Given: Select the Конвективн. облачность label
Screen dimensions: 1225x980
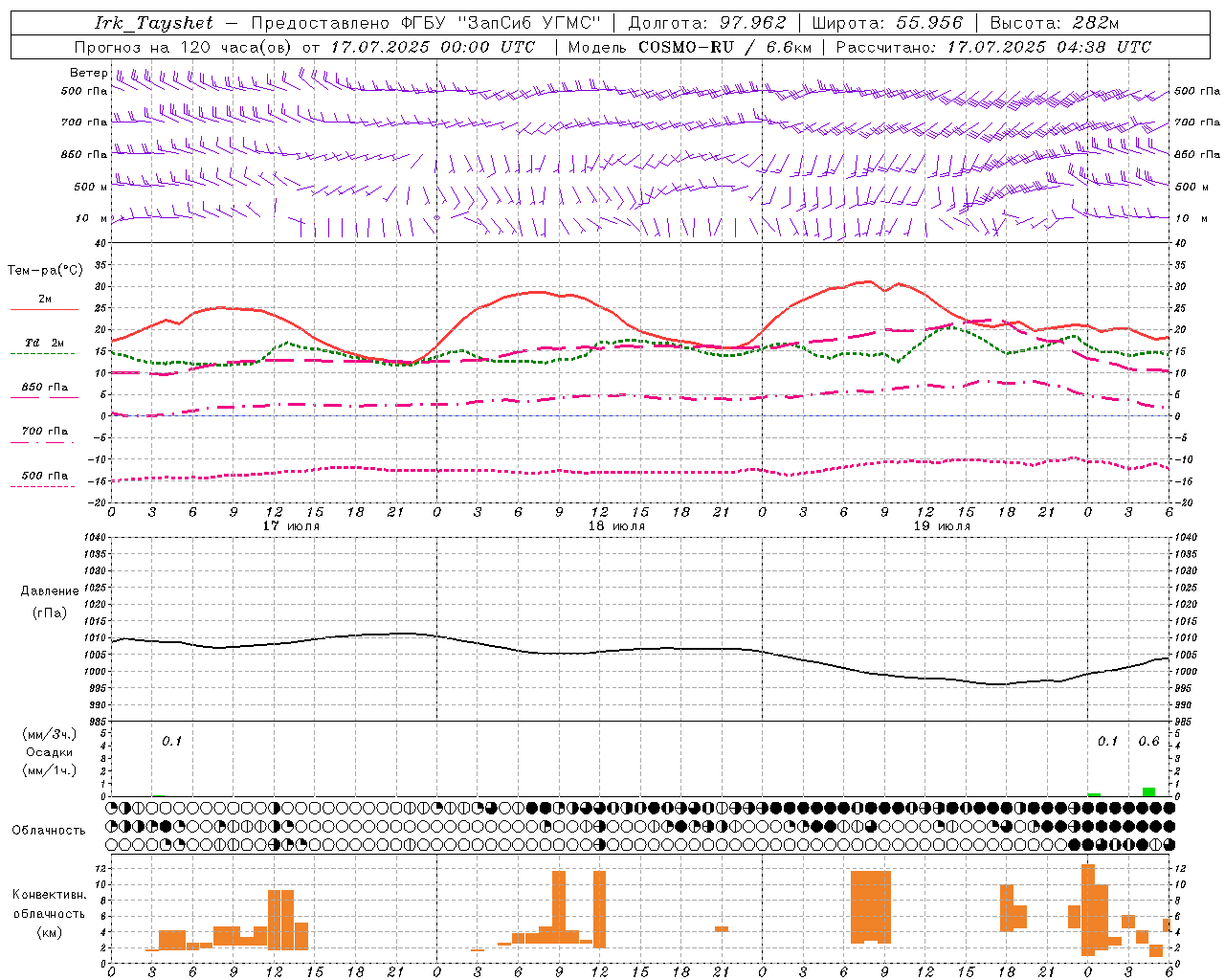Looking at the screenshot, I should click(x=49, y=904).
